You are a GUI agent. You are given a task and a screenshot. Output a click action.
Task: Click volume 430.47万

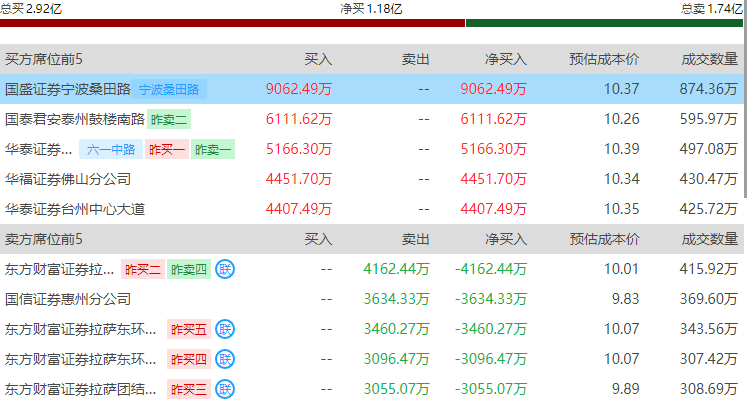(x=709, y=179)
